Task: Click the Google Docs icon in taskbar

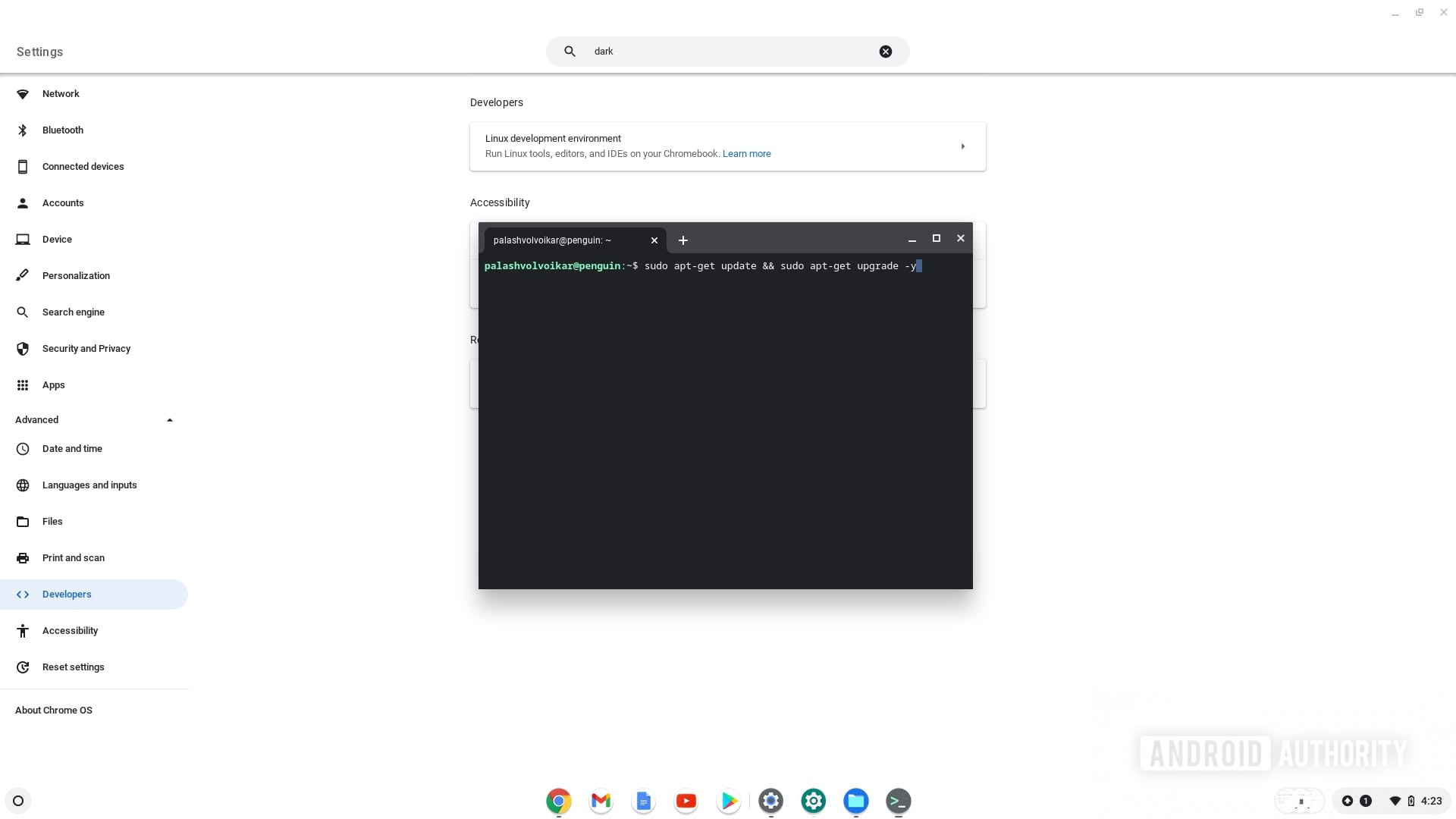Action: (643, 800)
